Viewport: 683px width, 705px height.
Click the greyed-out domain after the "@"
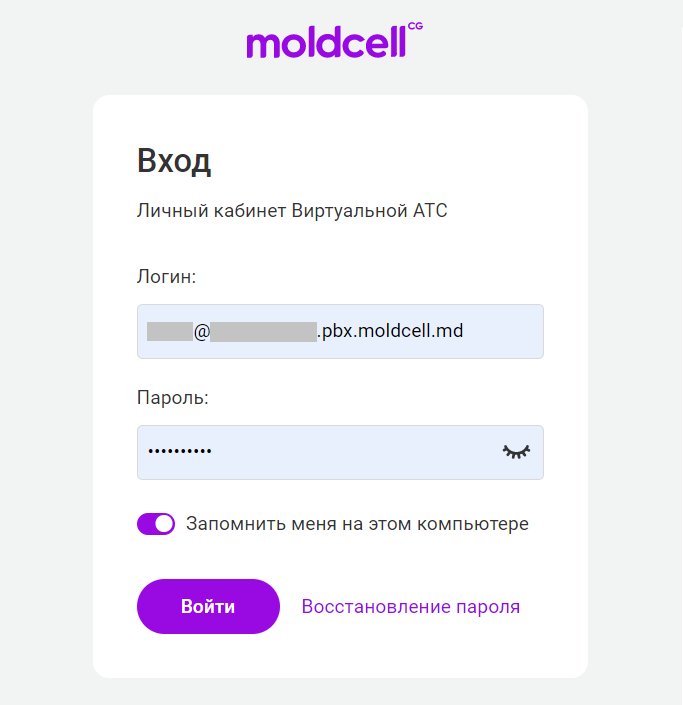click(x=264, y=331)
